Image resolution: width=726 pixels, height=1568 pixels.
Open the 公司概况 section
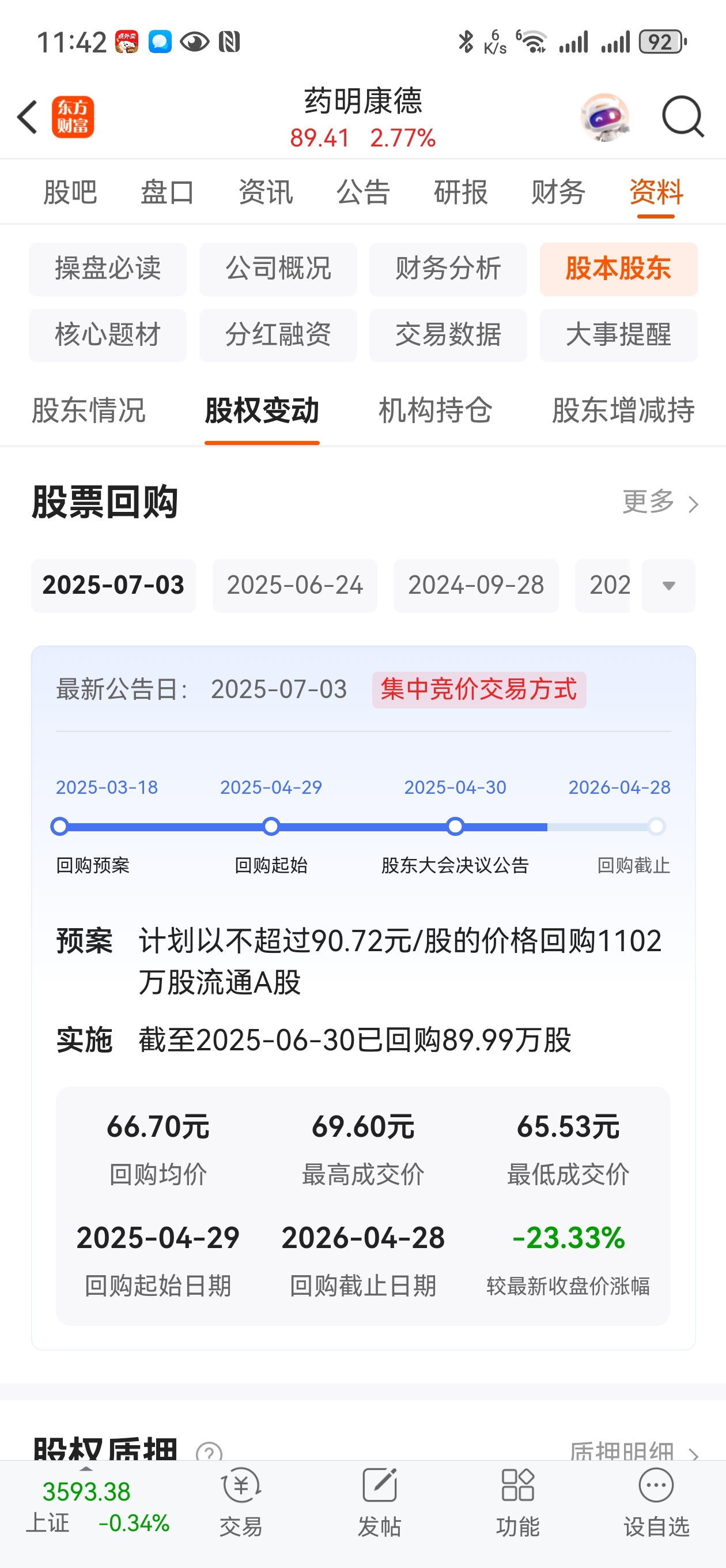click(x=278, y=269)
